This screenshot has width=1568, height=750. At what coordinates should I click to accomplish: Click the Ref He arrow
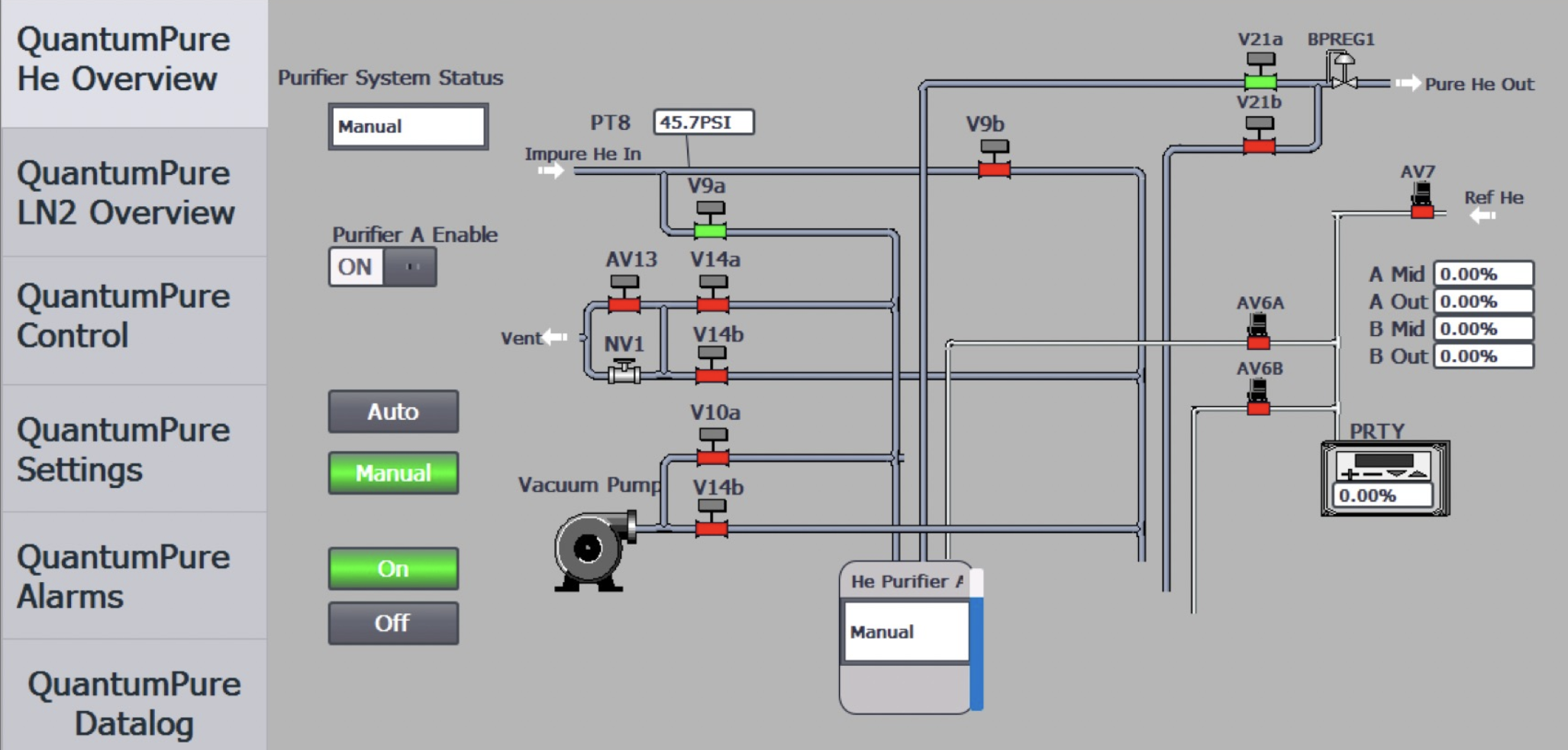(1483, 216)
